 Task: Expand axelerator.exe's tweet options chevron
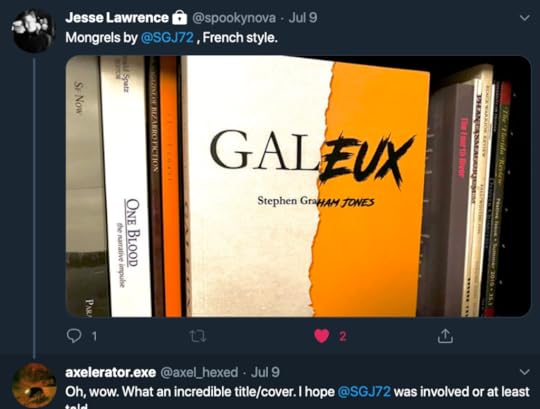524,372
